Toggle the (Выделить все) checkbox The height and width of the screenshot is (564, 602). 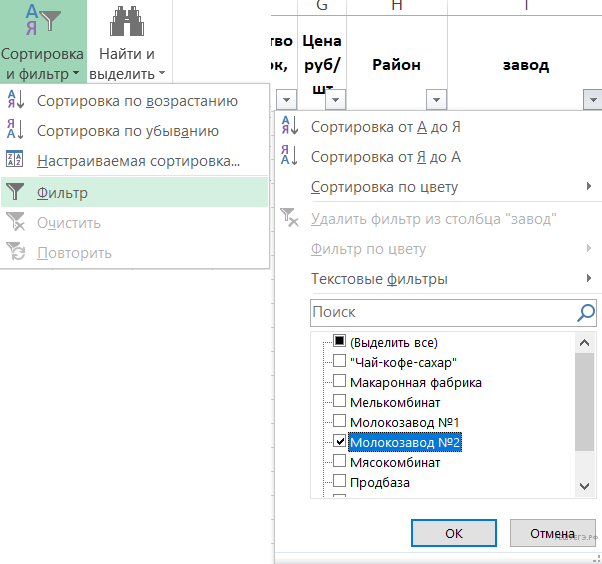click(x=340, y=342)
